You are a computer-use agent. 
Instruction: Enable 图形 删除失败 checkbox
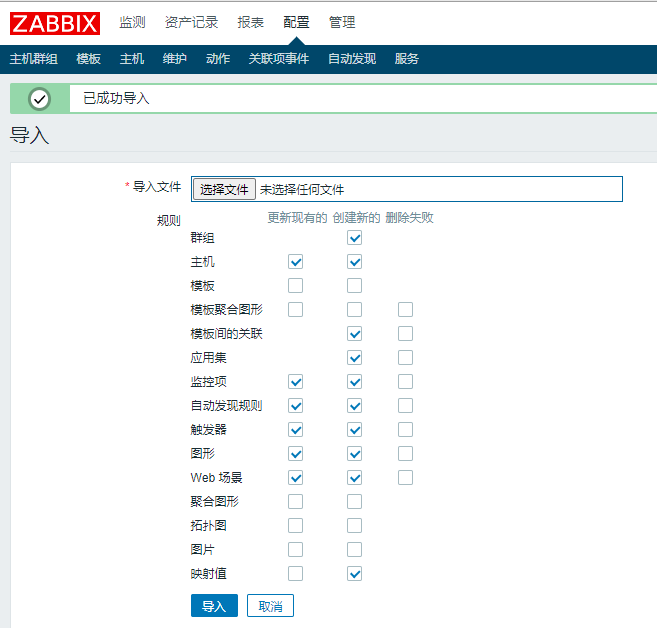tap(405, 453)
